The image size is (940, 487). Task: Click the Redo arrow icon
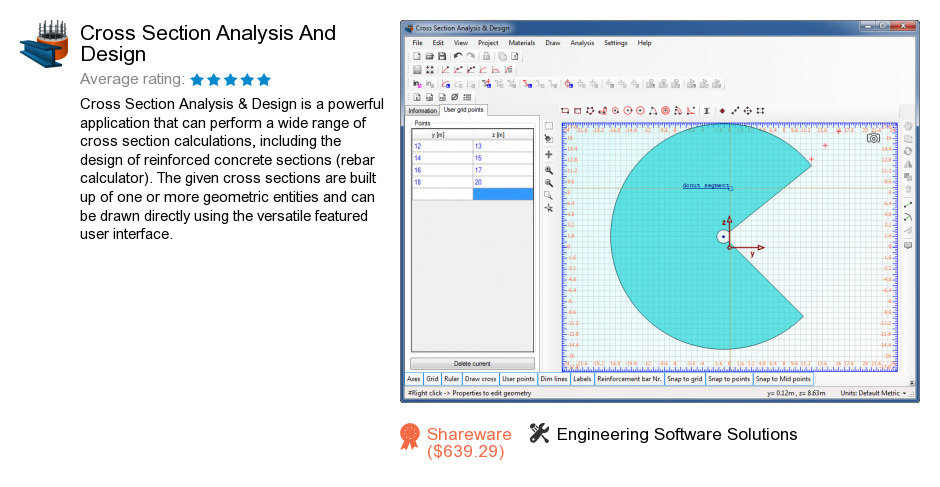(x=471, y=56)
